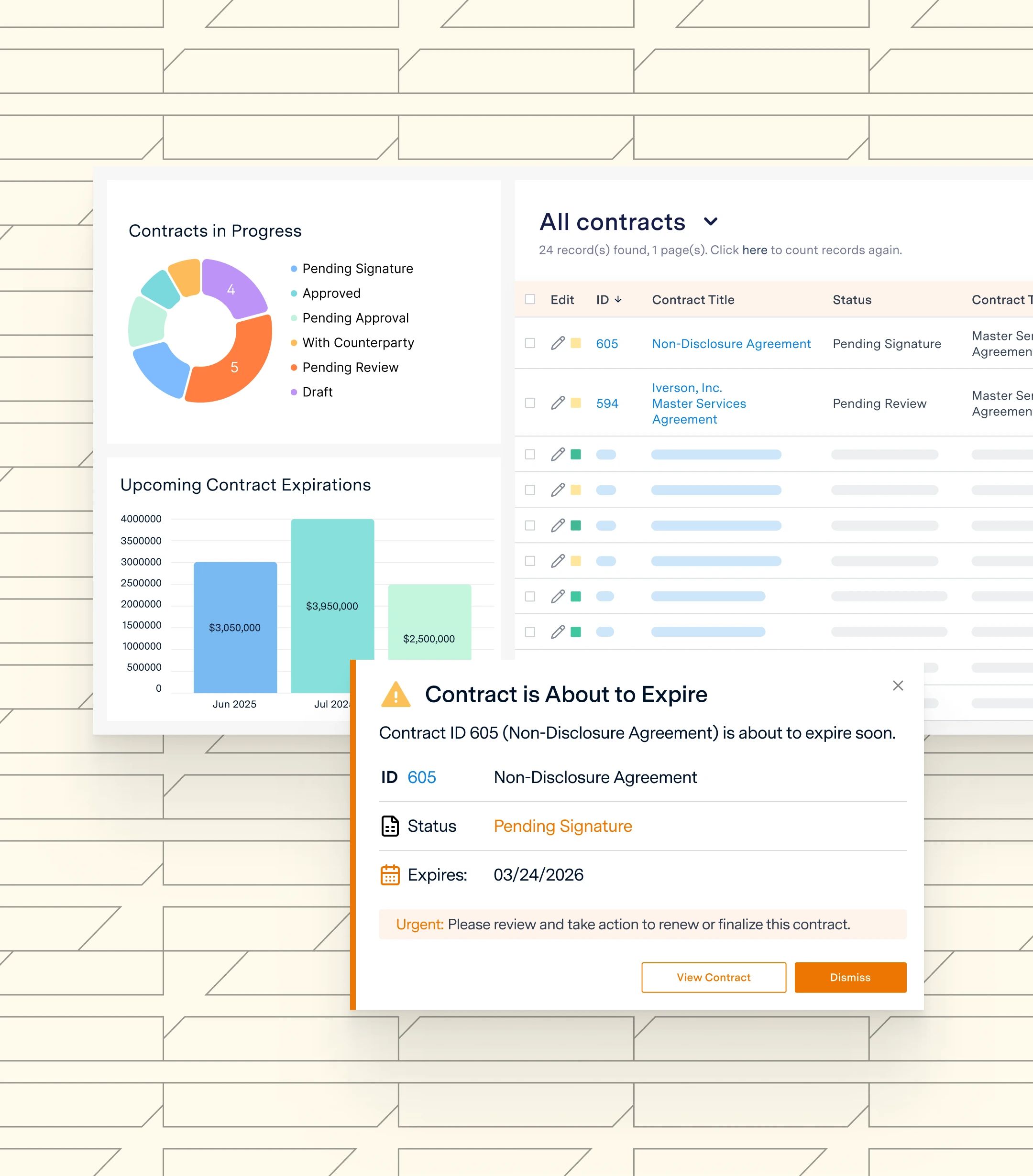
Task: Check the checkbox in the row directly below contract 594
Action: pos(530,455)
